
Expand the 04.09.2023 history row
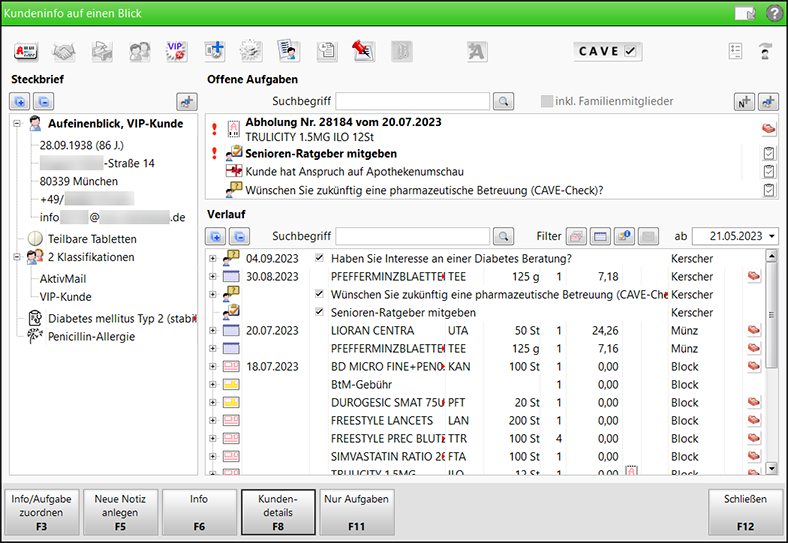coord(213,258)
